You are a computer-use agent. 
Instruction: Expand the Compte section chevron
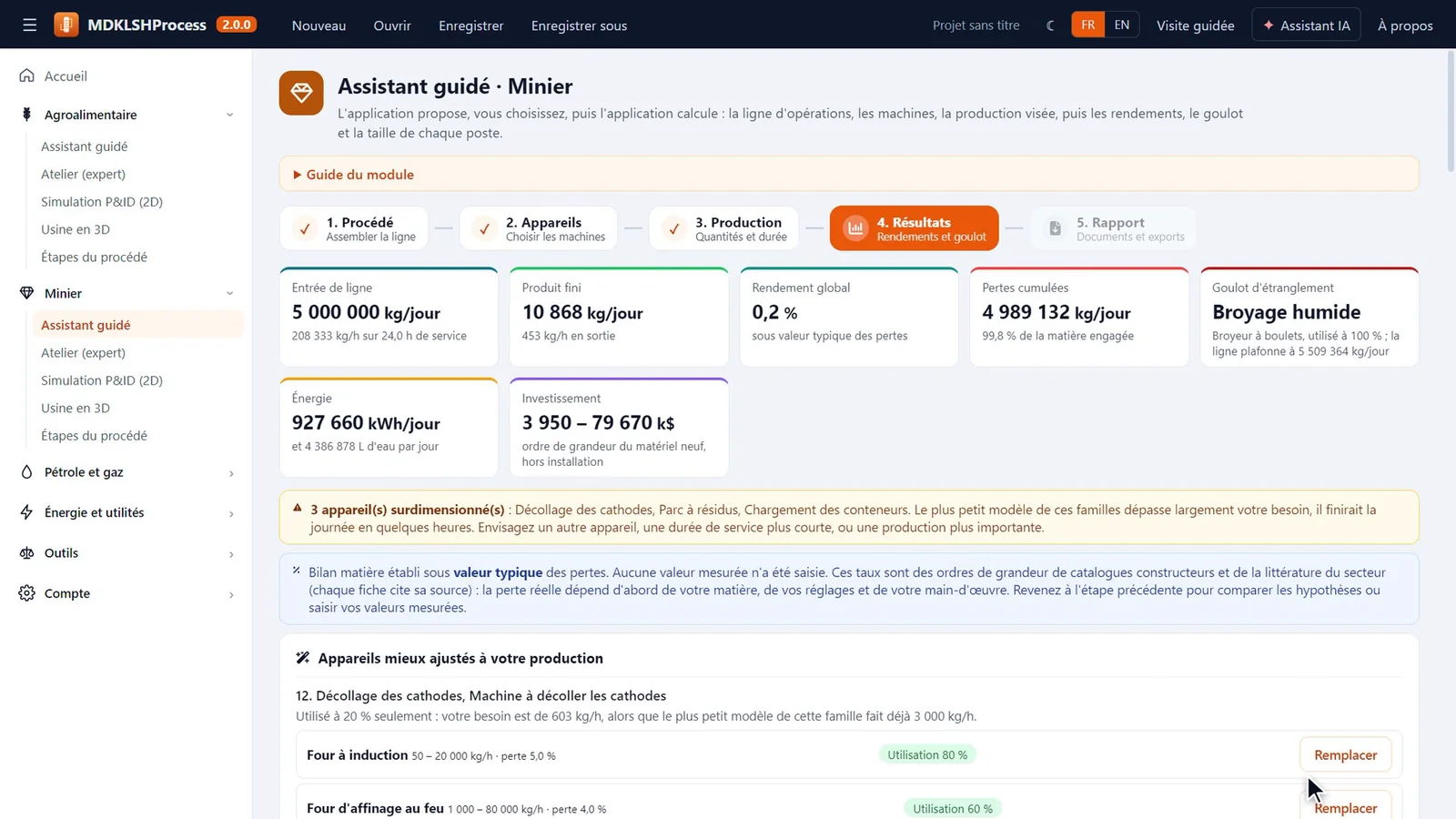(231, 595)
